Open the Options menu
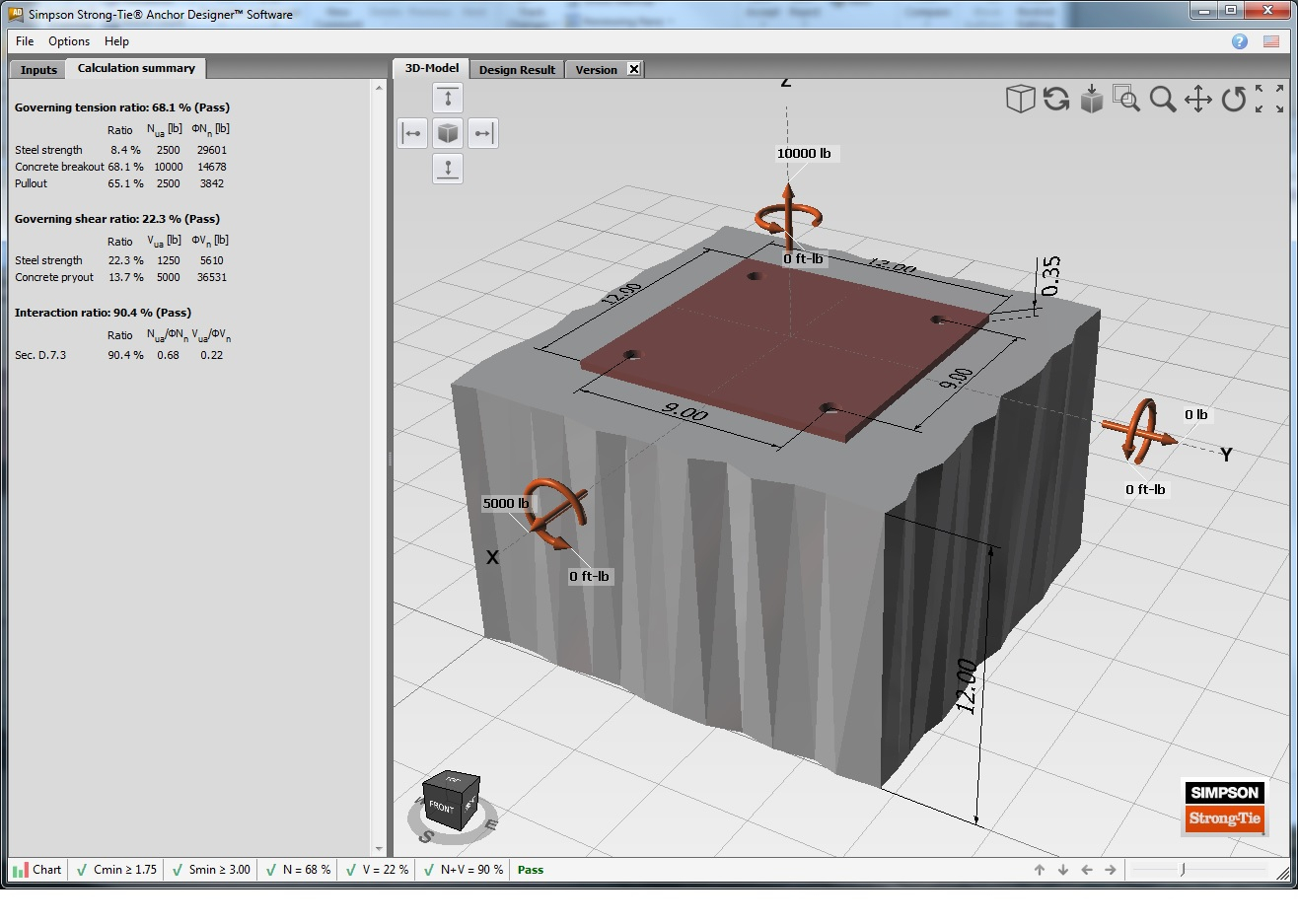The height and width of the screenshot is (924, 1298). click(69, 41)
